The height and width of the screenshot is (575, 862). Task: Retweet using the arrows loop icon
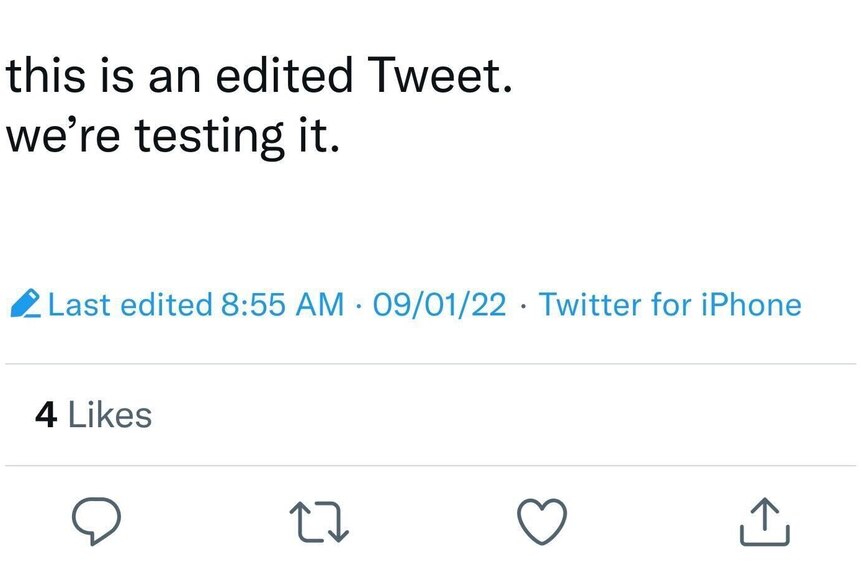click(x=319, y=521)
